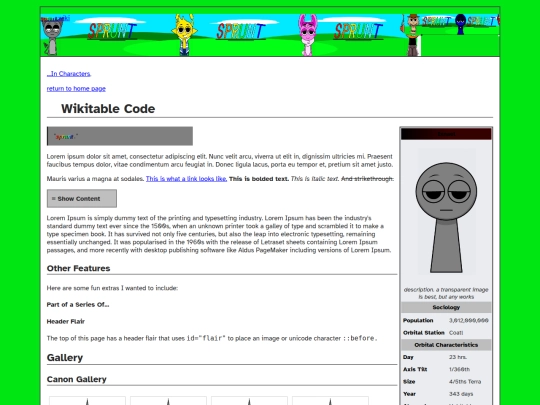Click the pink bunny character in banner
Image resolution: width=540 pixels, height=405 pixels.
click(308, 35)
